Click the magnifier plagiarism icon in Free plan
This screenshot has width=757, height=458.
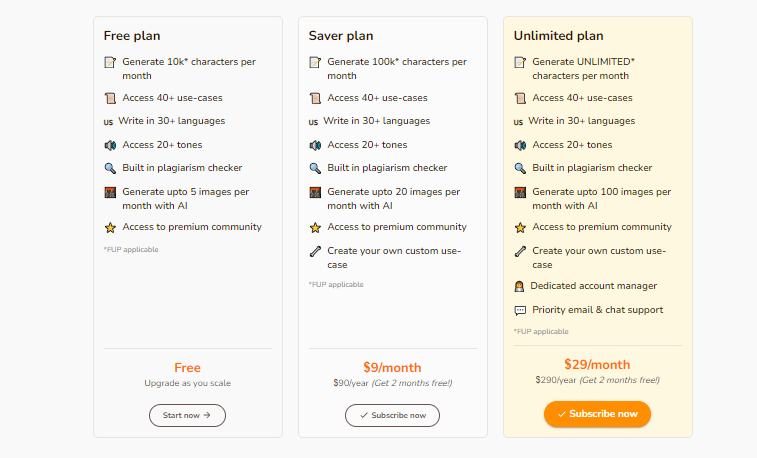(x=110, y=168)
